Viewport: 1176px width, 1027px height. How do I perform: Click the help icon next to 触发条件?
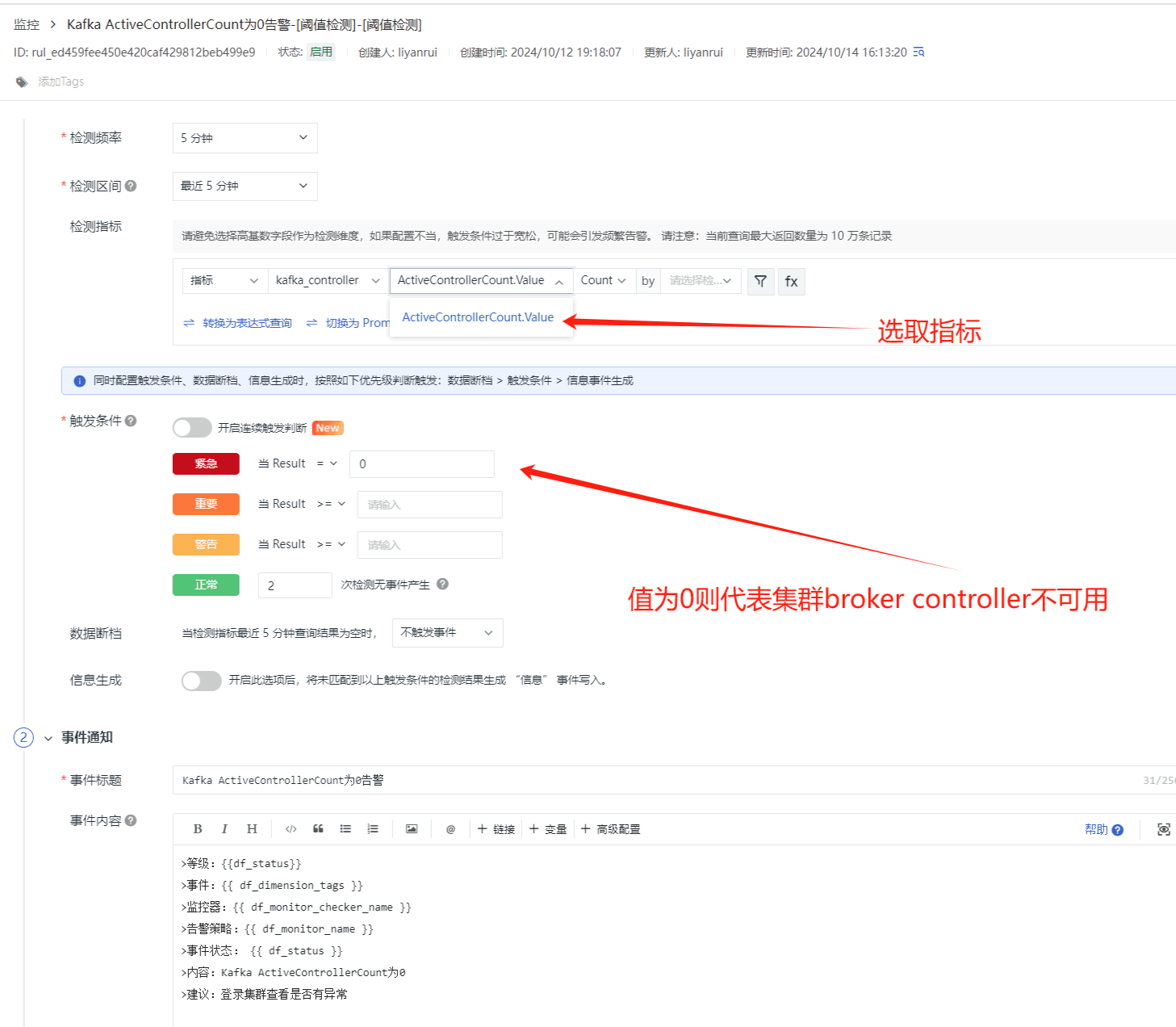[131, 421]
